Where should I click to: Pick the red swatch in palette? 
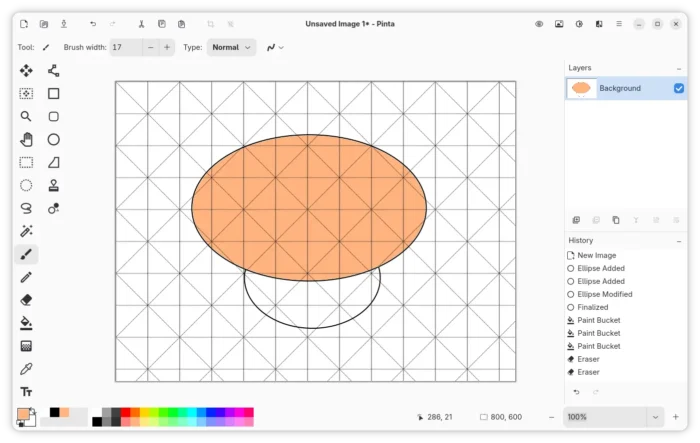click(x=127, y=412)
